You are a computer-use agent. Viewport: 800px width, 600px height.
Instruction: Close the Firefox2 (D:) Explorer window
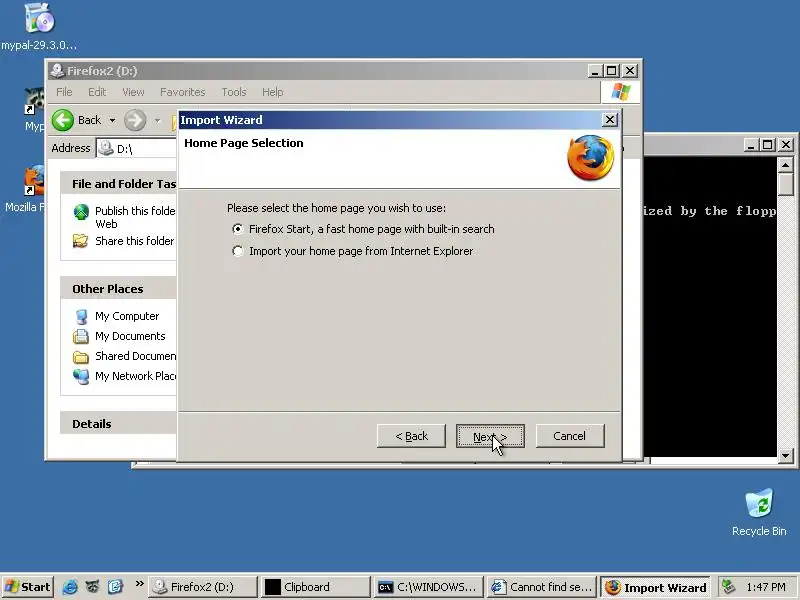point(630,71)
